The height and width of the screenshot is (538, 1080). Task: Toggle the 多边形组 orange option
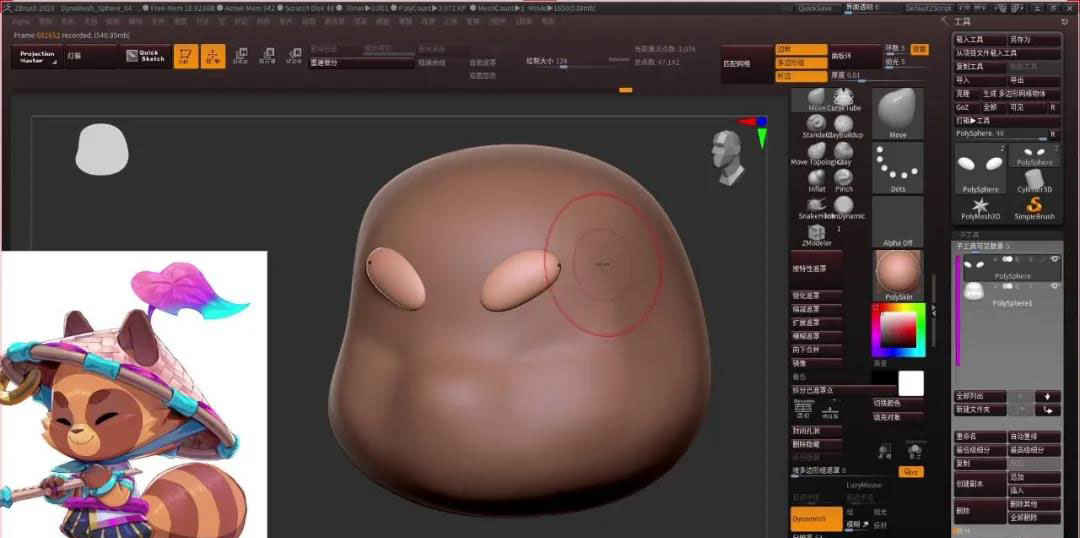(801, 63)
